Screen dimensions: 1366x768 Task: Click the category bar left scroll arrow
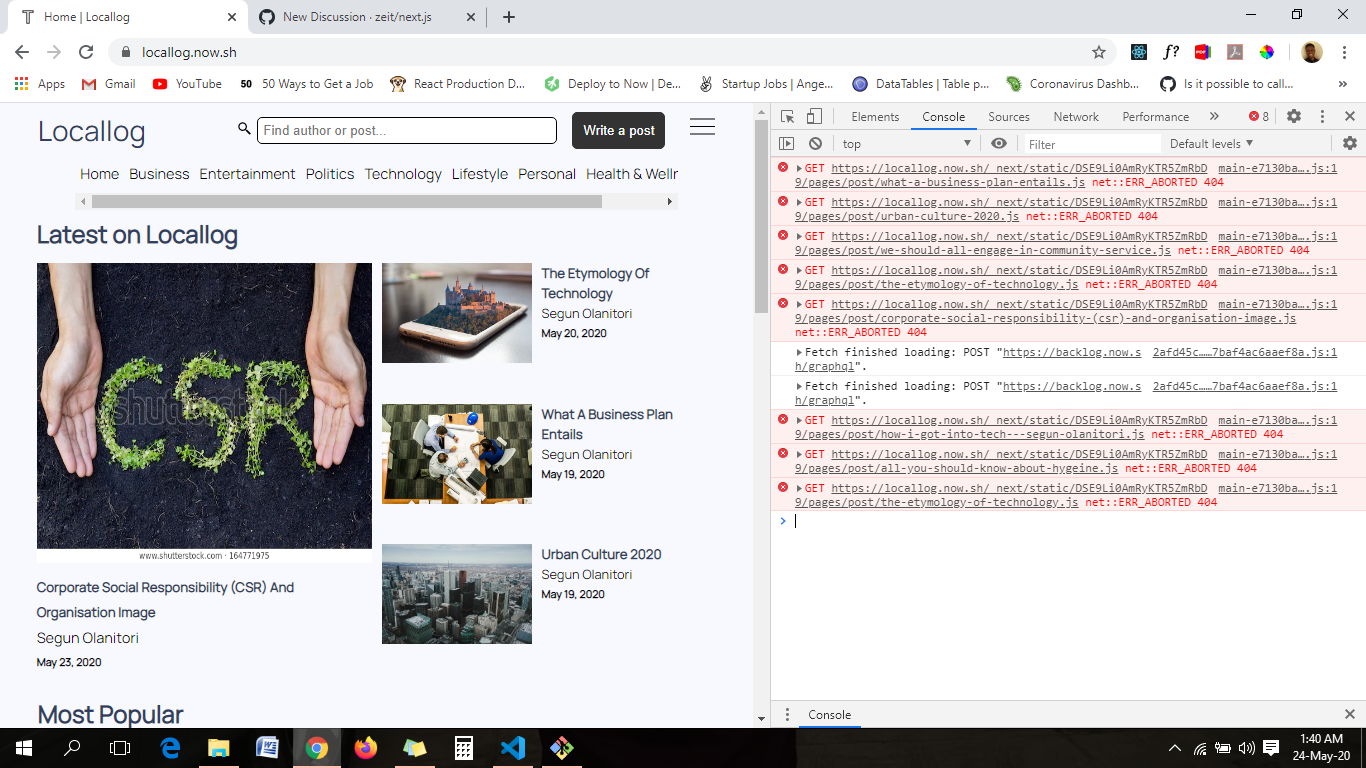pos(84,202)
